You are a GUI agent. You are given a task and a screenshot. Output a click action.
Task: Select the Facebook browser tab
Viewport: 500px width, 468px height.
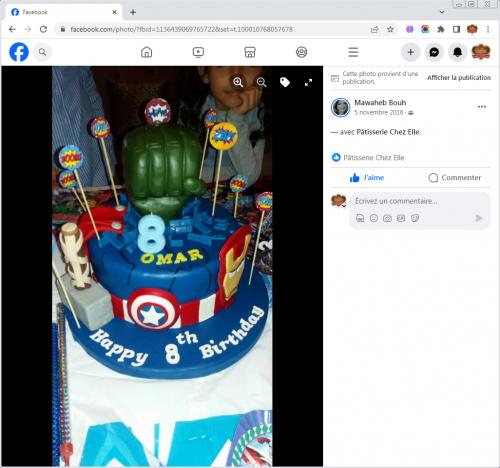(x=63, y=12)
